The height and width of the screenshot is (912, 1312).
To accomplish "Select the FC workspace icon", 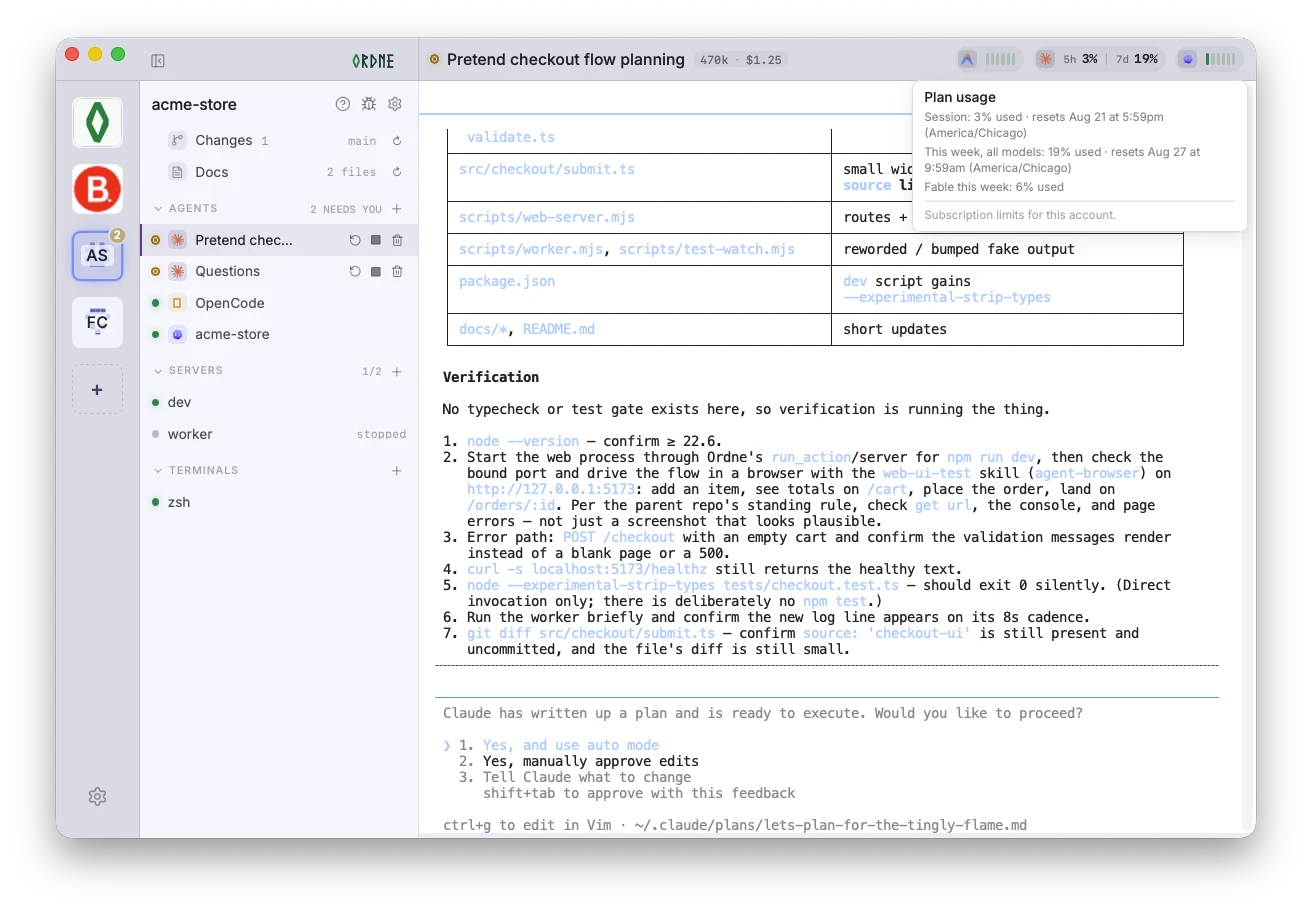I will [x=97, y=322].
